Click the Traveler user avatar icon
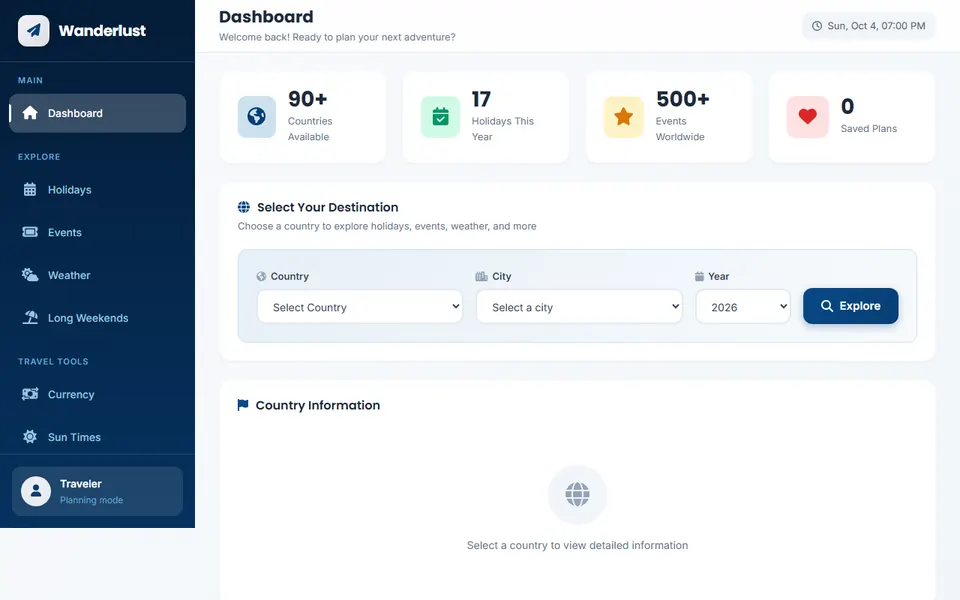This screenshot has height=600, width=960. [36, 491]
